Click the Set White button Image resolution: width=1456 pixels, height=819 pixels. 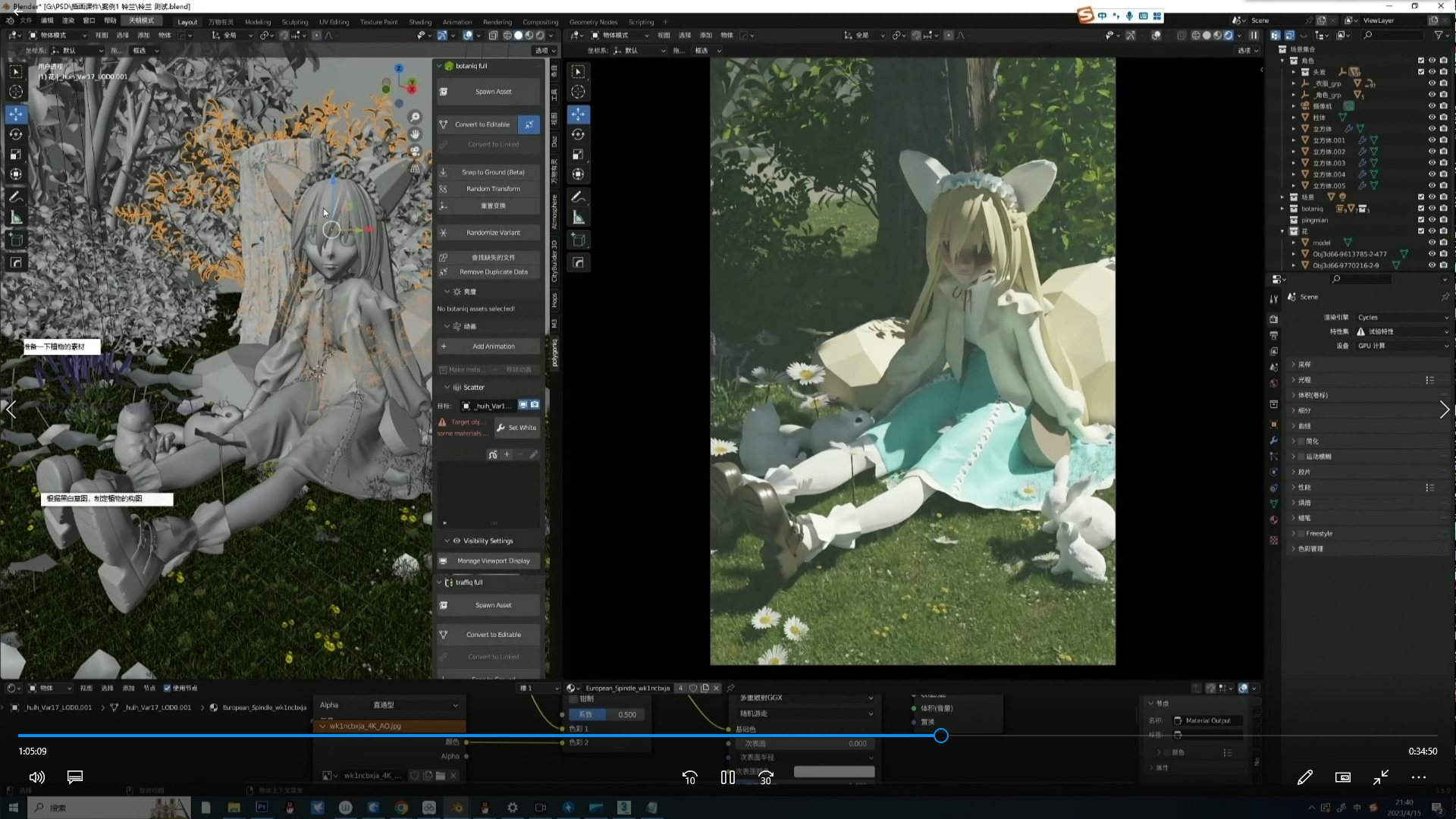516,428
